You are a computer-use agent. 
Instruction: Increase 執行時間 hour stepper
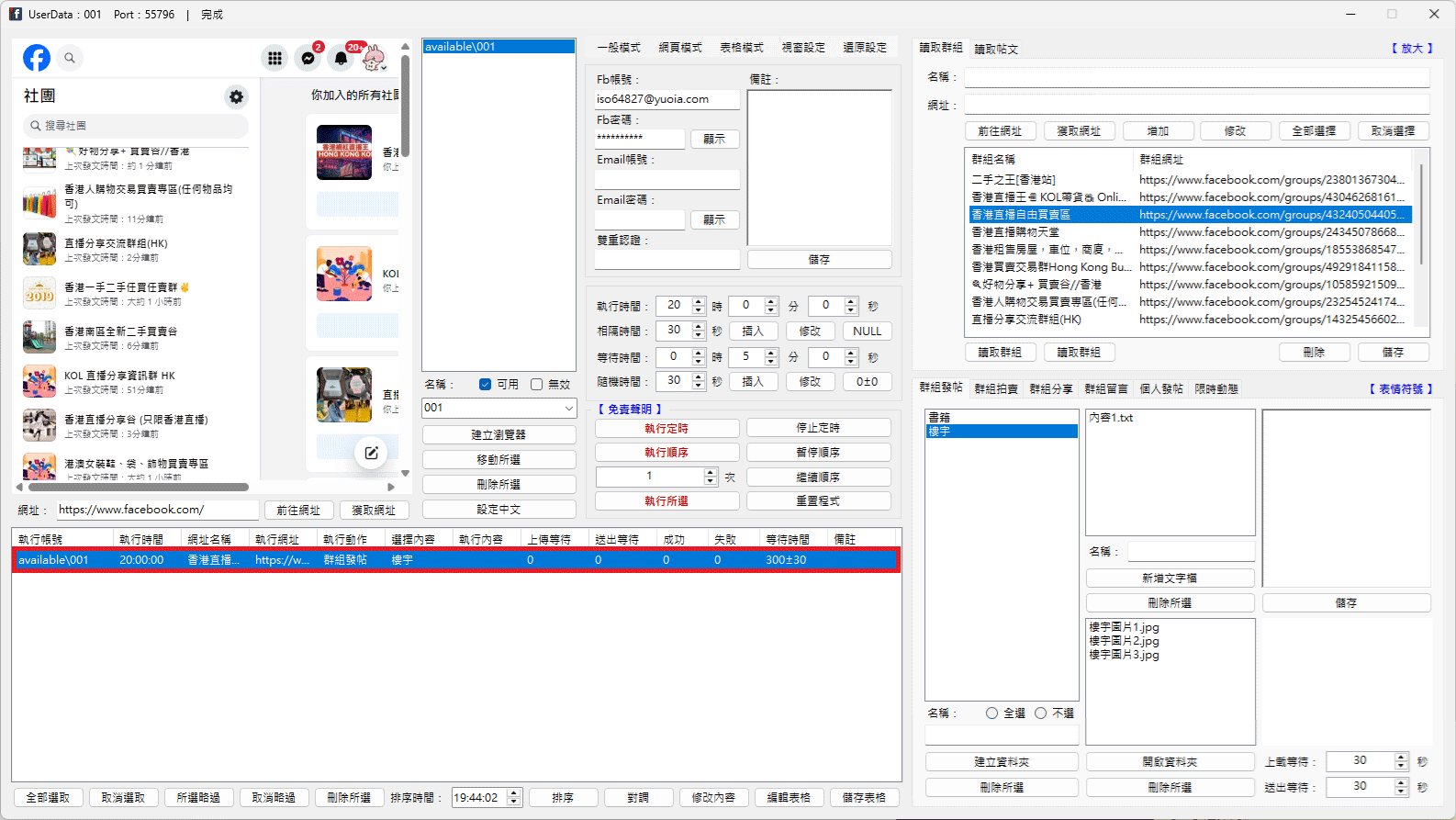click(x=699, y=301)
